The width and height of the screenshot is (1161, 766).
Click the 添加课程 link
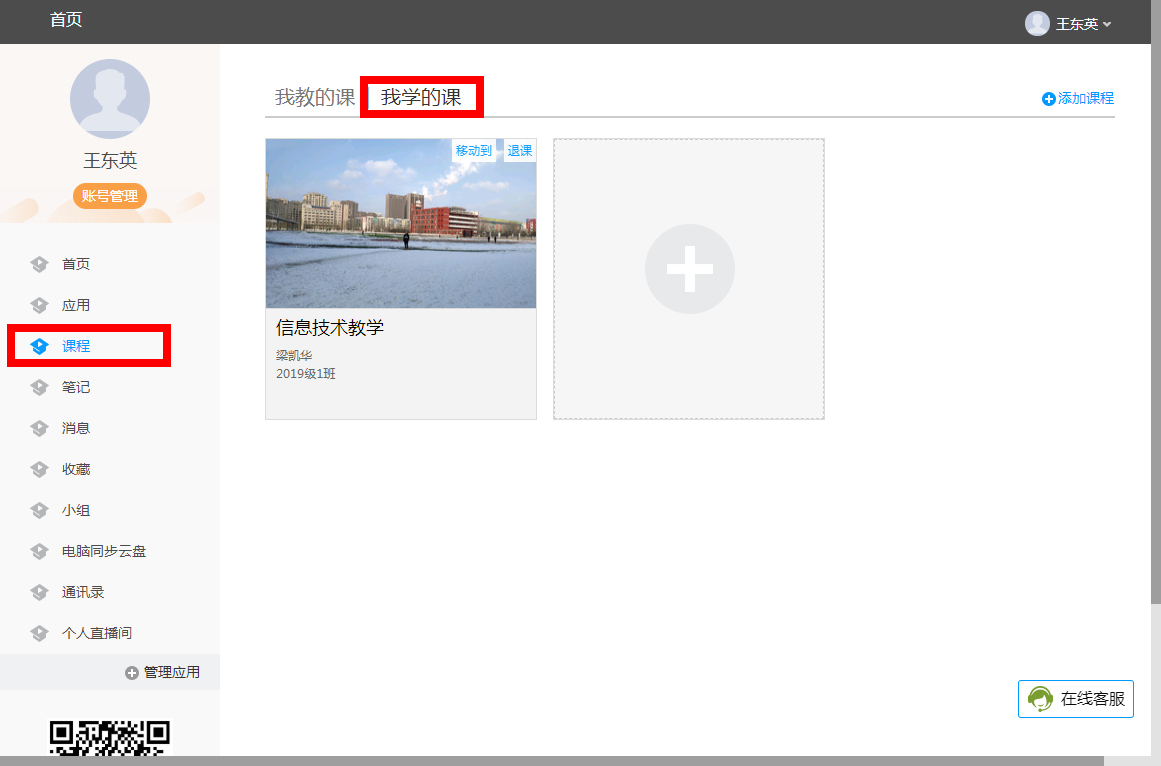[1085, 98]
